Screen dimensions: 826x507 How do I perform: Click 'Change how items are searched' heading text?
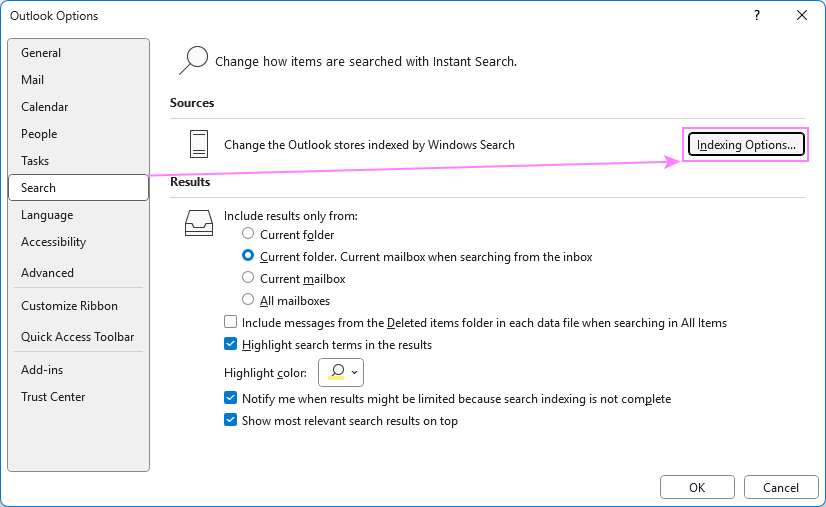click(366, 62)
